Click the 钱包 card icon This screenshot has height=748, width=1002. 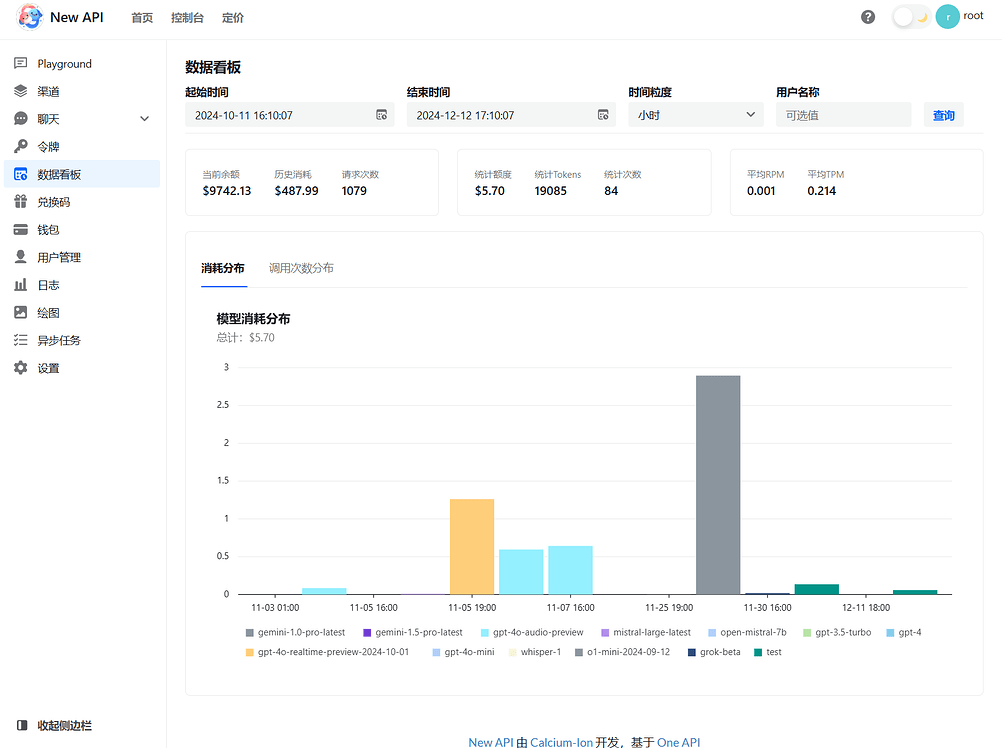coord(20,229)
